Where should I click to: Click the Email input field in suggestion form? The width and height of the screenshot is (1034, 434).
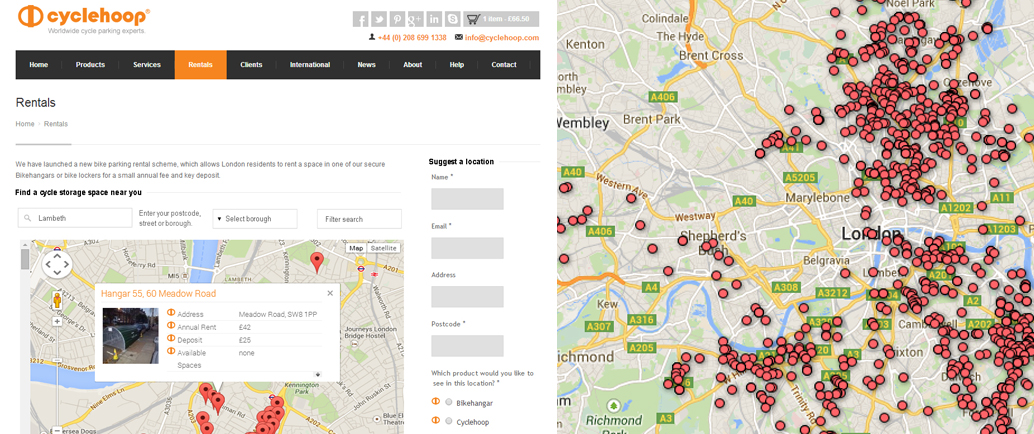[x=467, y=248]
